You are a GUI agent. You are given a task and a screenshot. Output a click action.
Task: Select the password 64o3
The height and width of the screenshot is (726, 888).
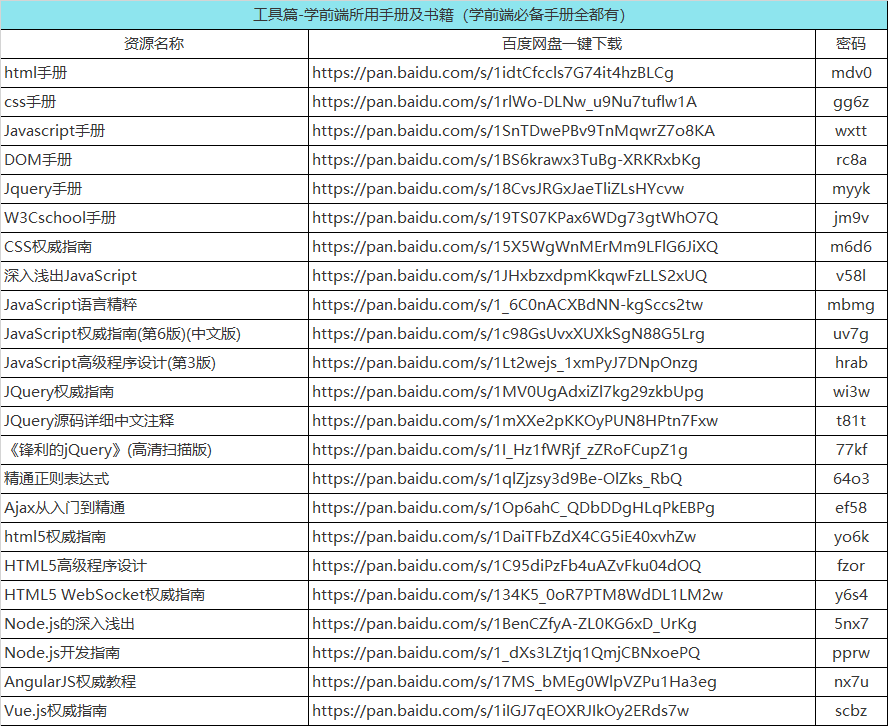tap(851, 479)
